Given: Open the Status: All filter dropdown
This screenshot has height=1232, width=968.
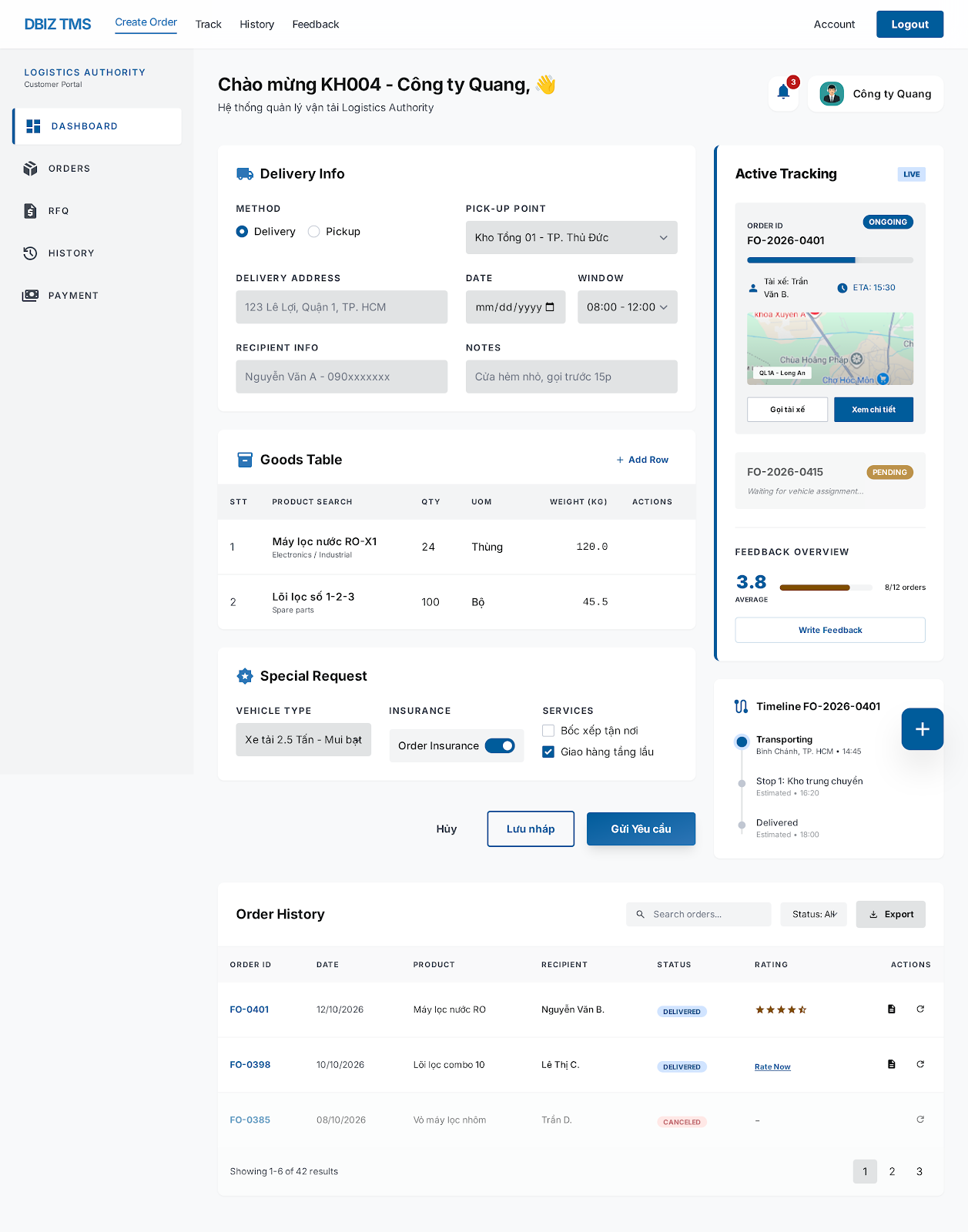Looking at the screenshot, I should (x=814, y=915).
